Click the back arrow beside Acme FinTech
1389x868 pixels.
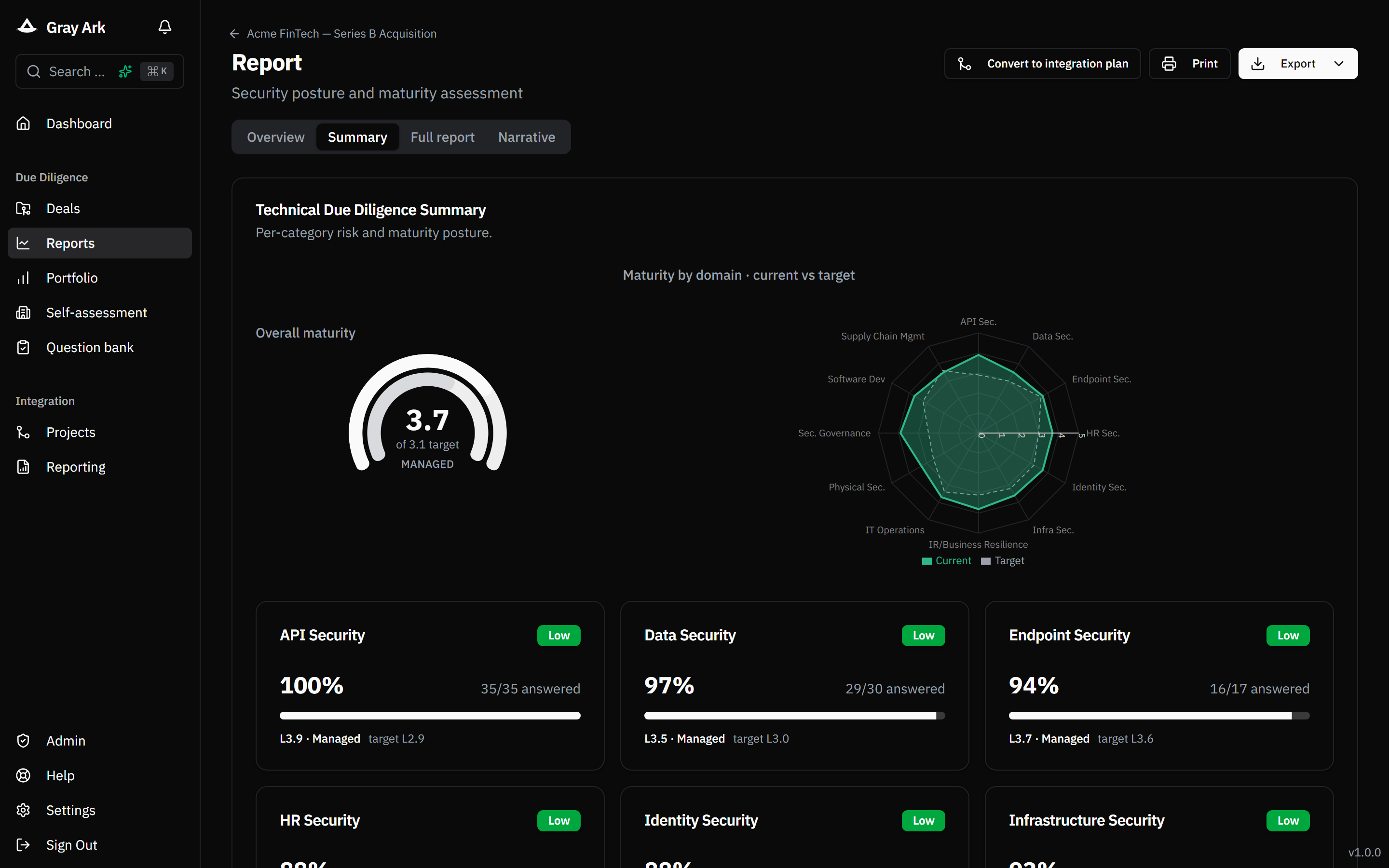(234, 34)
